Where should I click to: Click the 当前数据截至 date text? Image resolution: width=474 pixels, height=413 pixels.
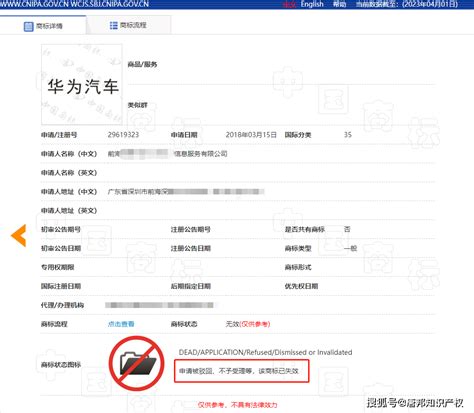coord(407,4)
